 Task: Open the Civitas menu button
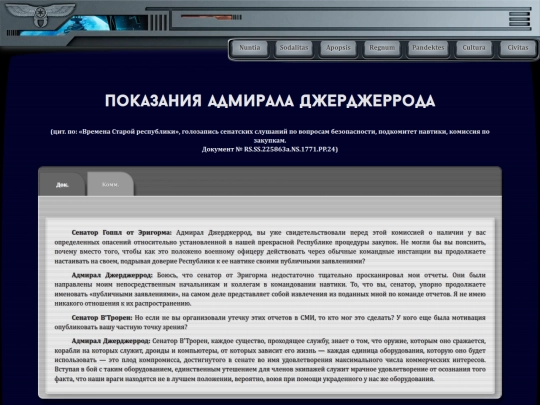tap(518, 48)
